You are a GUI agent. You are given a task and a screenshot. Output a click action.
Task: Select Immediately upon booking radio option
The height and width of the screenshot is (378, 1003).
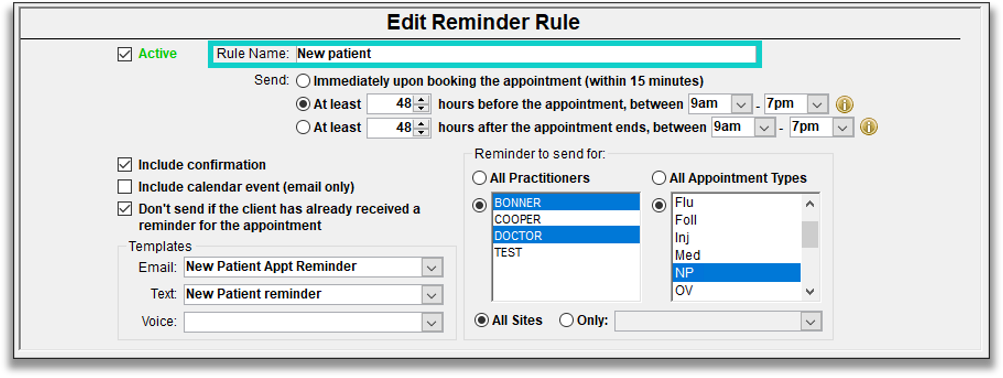pyautogui.click(x=303, y=81)
